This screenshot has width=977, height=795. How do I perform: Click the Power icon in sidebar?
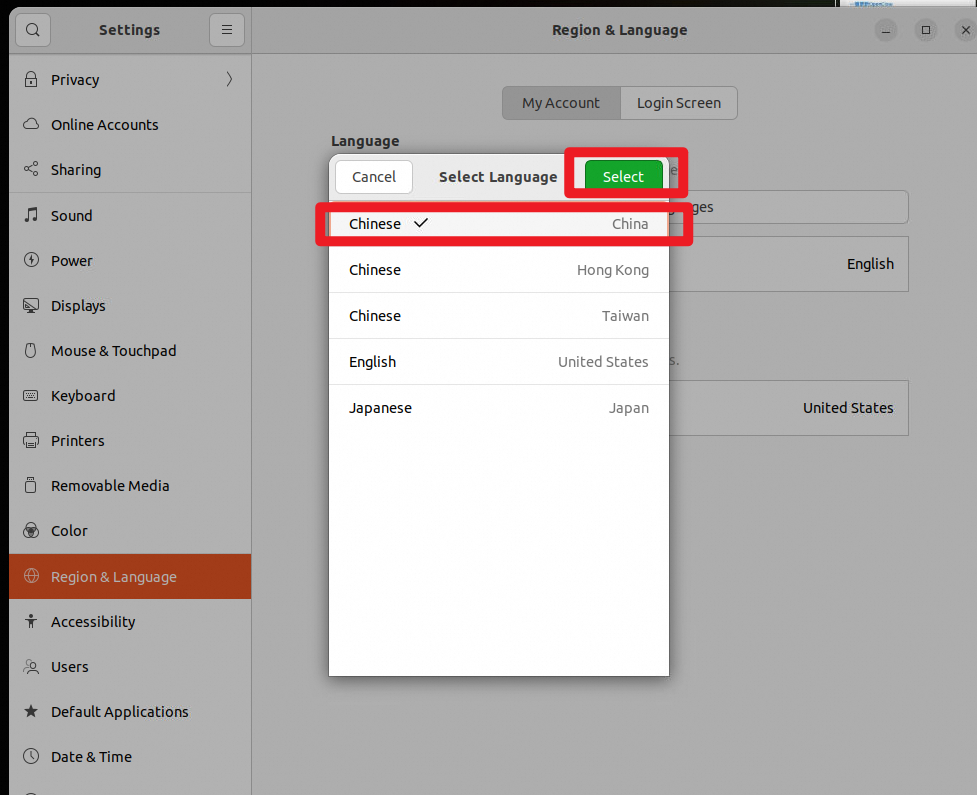pyautogui.click(x=31, y=260)
